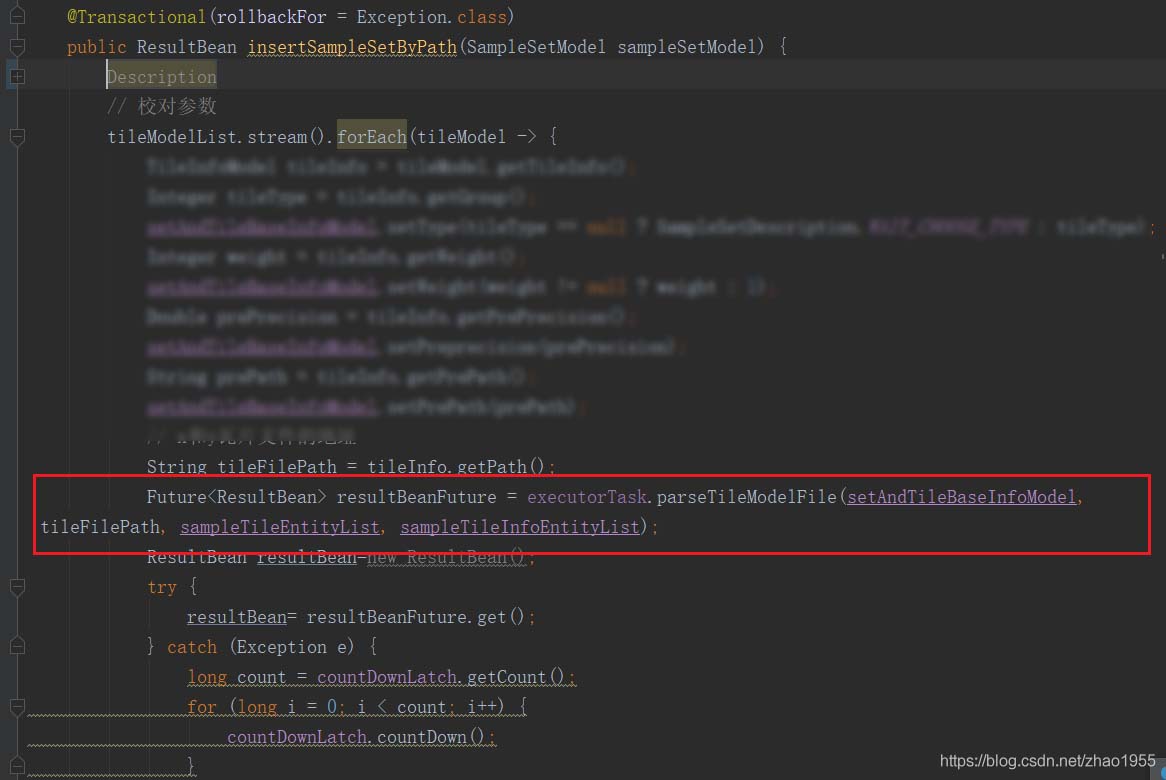
Task: Click the tileFilePath argument on the wrapped line
Action: point(100,527)
